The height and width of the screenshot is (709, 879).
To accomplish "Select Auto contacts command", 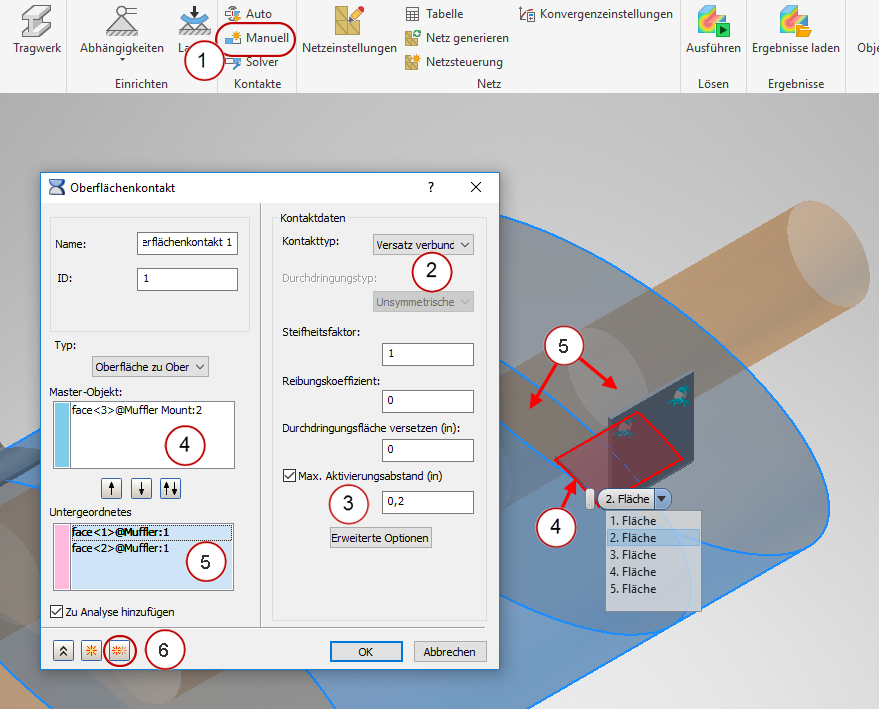I will pyautogui.click(x=249, y=13).
